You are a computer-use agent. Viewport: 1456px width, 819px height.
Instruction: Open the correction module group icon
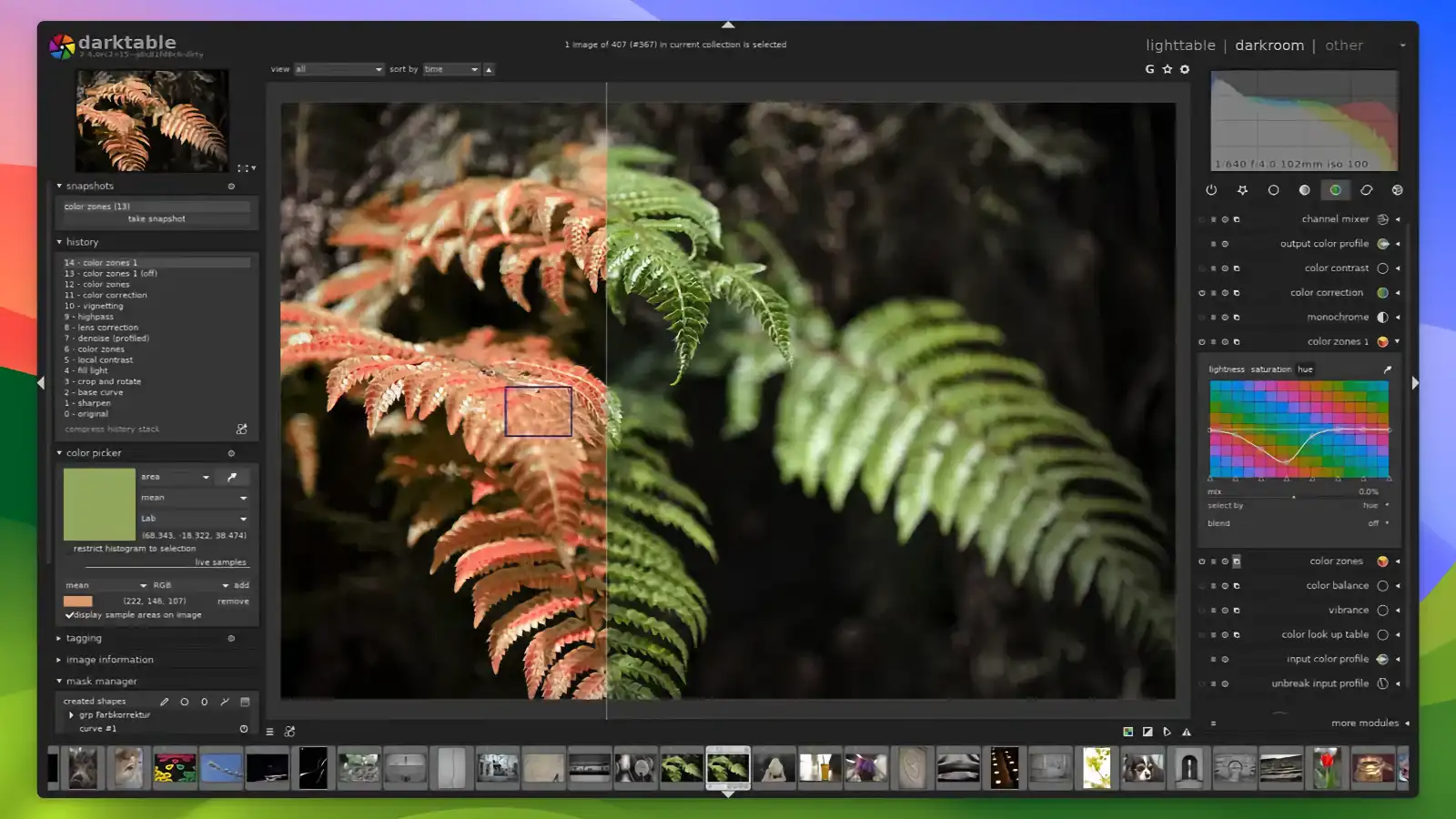point(1367,190)
